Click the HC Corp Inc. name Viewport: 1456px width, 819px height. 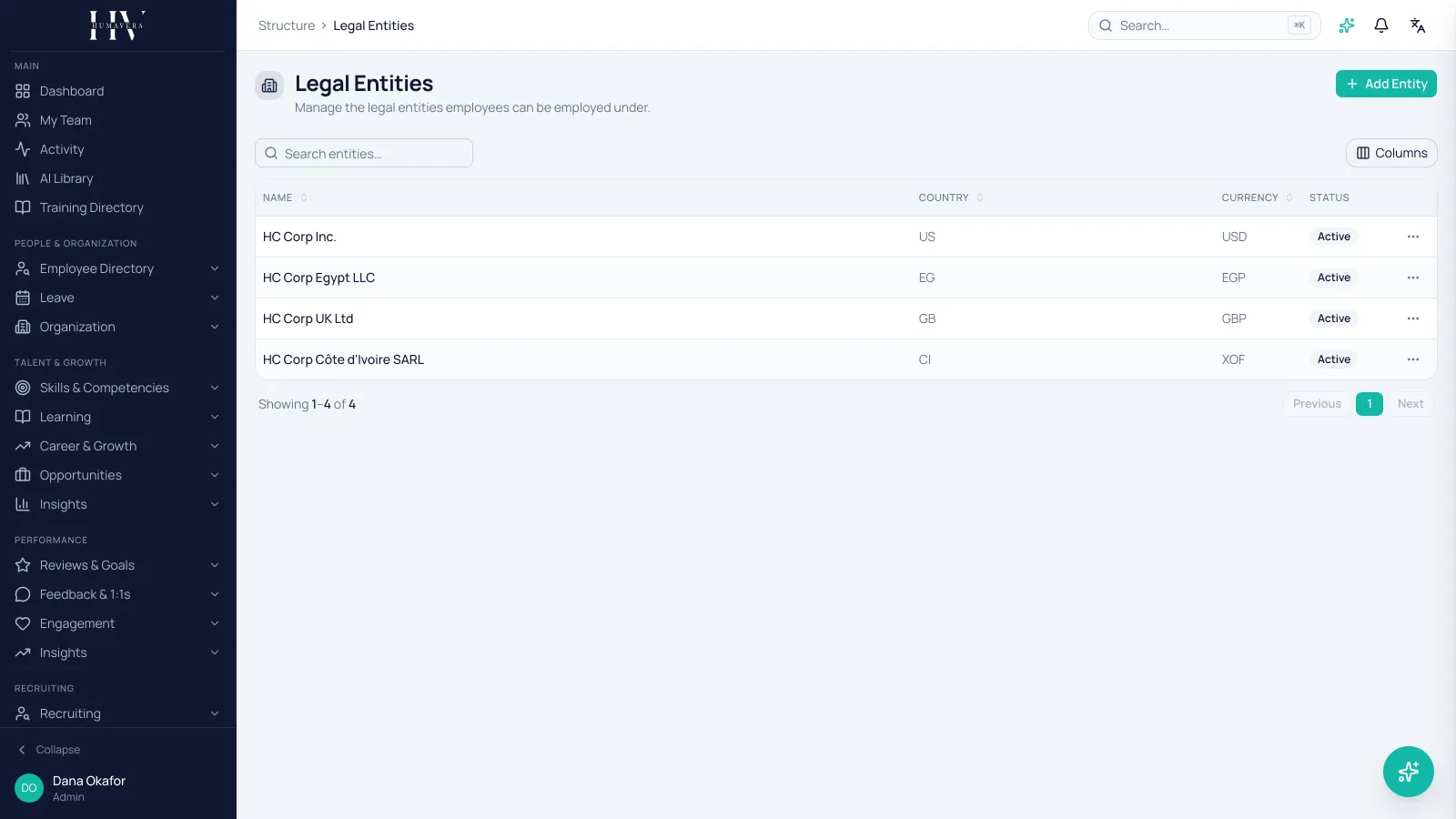299,237
